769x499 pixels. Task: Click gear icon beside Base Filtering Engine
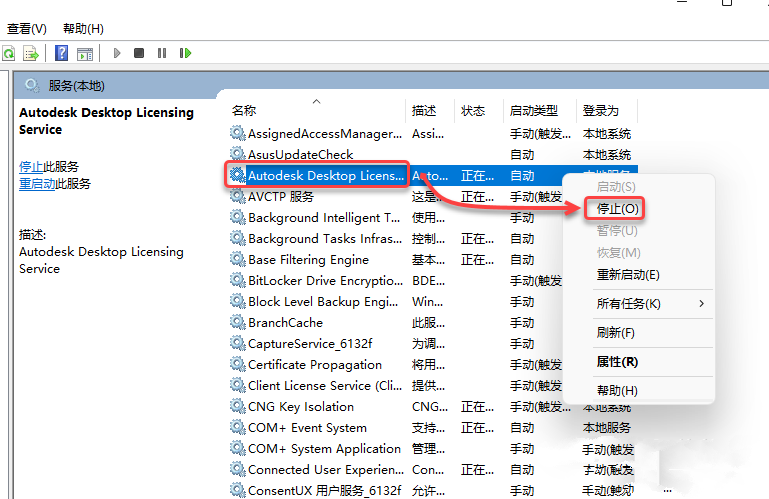click(238, 259)
